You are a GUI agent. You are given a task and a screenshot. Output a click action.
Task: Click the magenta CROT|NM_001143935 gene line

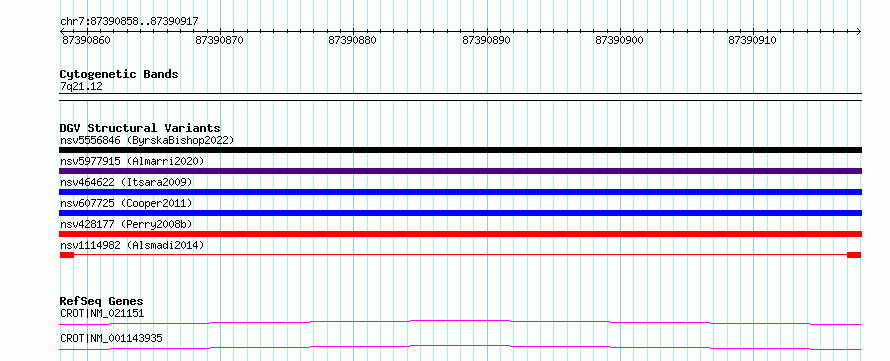[x=460, y=347]
